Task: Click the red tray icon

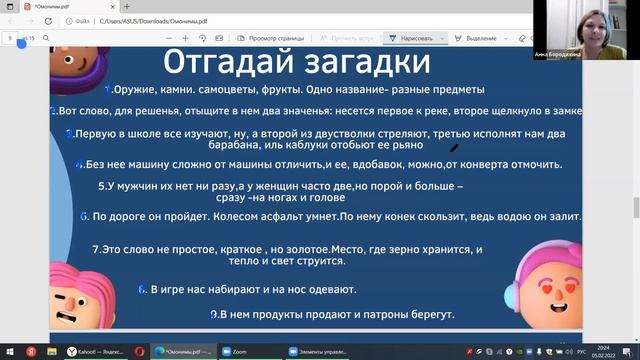Action: (469, 351)
